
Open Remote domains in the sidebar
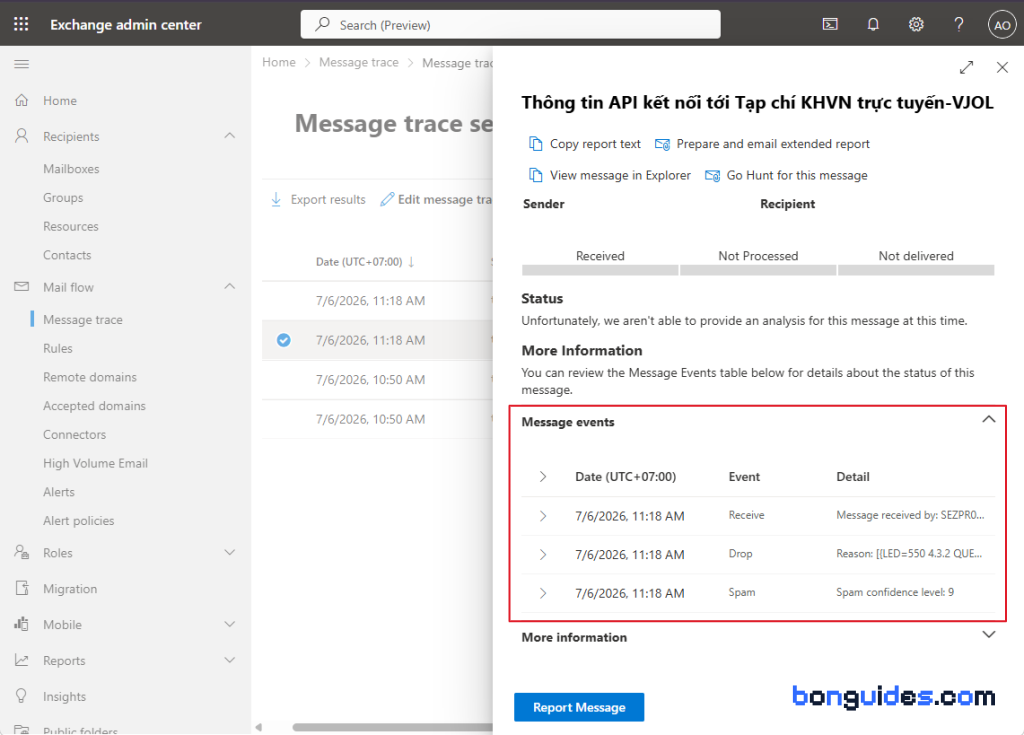tap(89, 377)
